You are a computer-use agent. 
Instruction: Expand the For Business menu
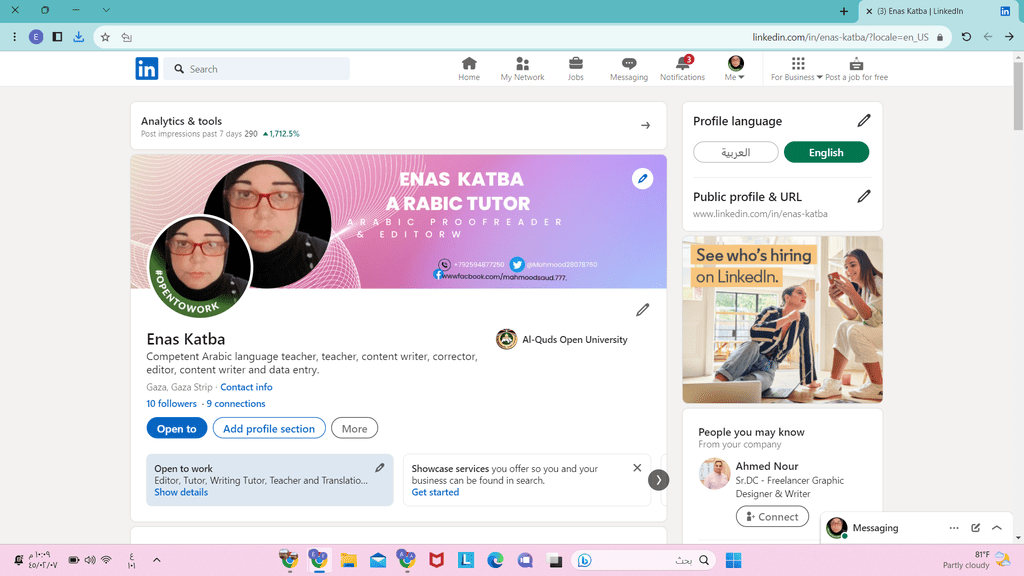tap(796, 69)
